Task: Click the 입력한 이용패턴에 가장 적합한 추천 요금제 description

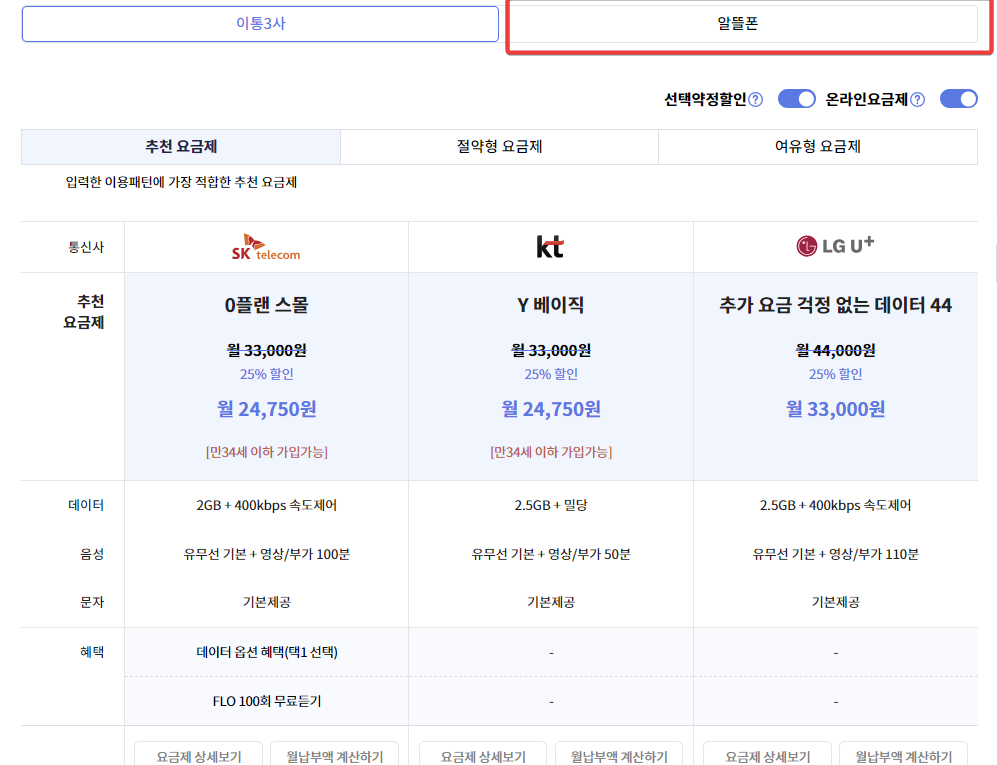Action: pos(181,183)
